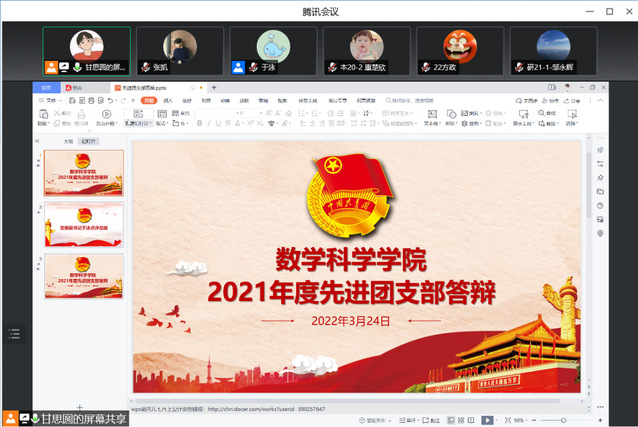Click 于泳's blue user status icon
This screenshot has height=427, width=638.
pyautogui.click(x=238, y=67)
